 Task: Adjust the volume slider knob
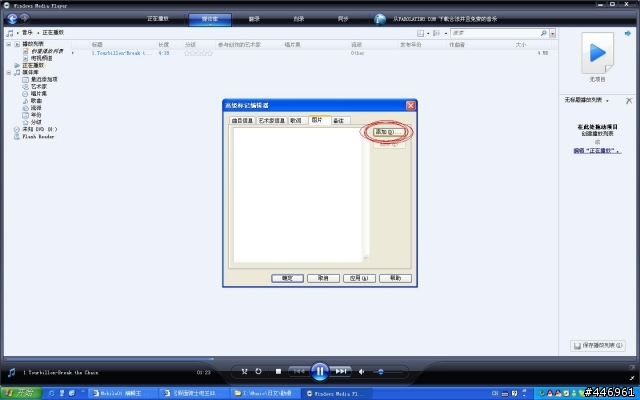point(381,372)
